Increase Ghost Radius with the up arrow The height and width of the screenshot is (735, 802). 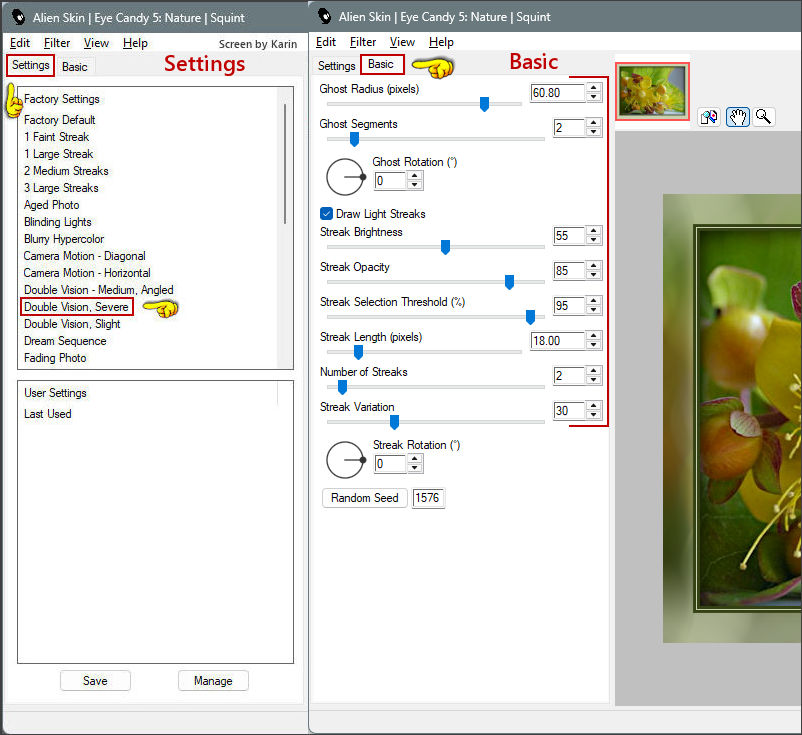pos(594,88)
